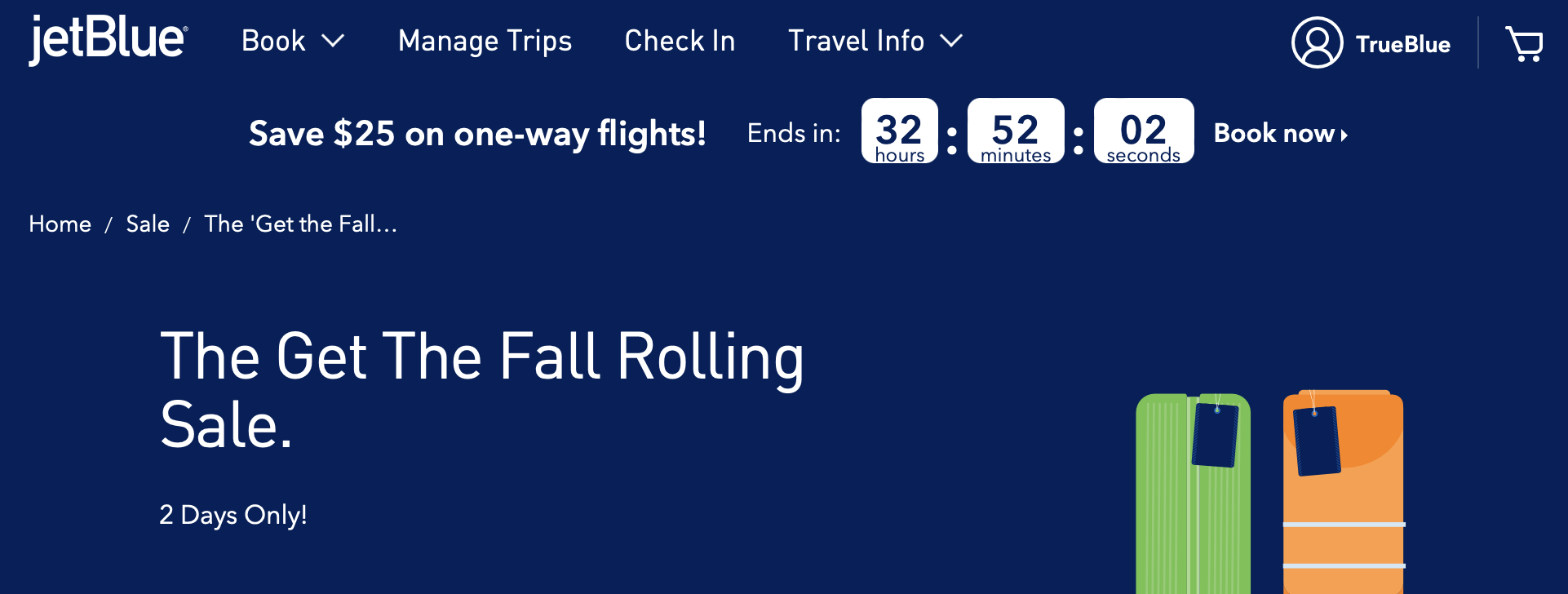The image size is (1568, 594).
Task: Click the "Save $25 on one-way flights!" banner text
Action: pos(477,133)
